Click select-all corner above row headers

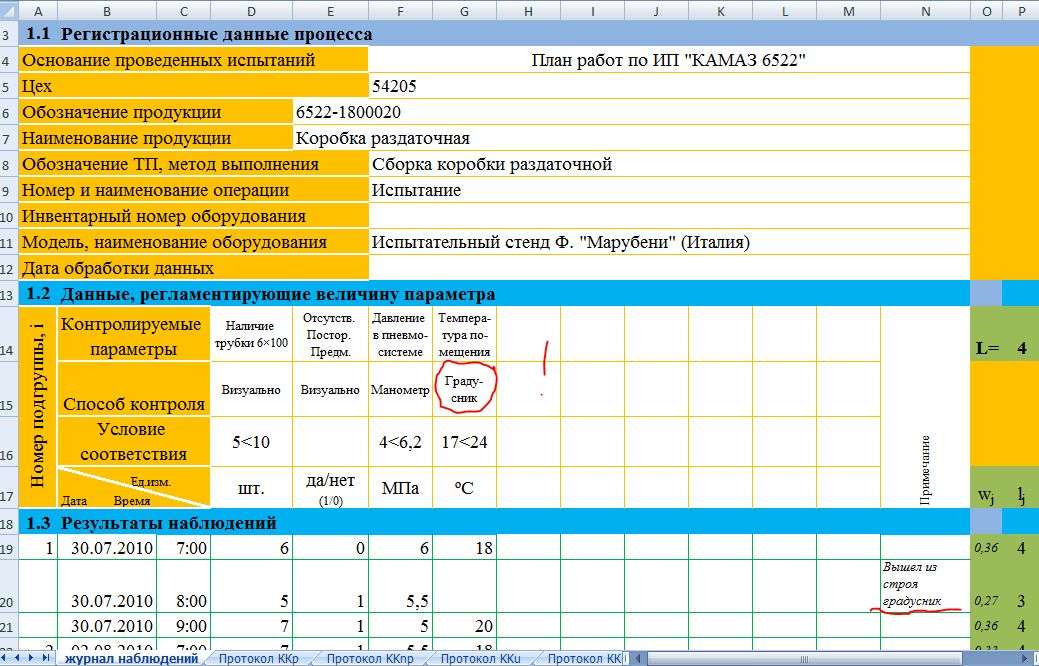(8, 10)
